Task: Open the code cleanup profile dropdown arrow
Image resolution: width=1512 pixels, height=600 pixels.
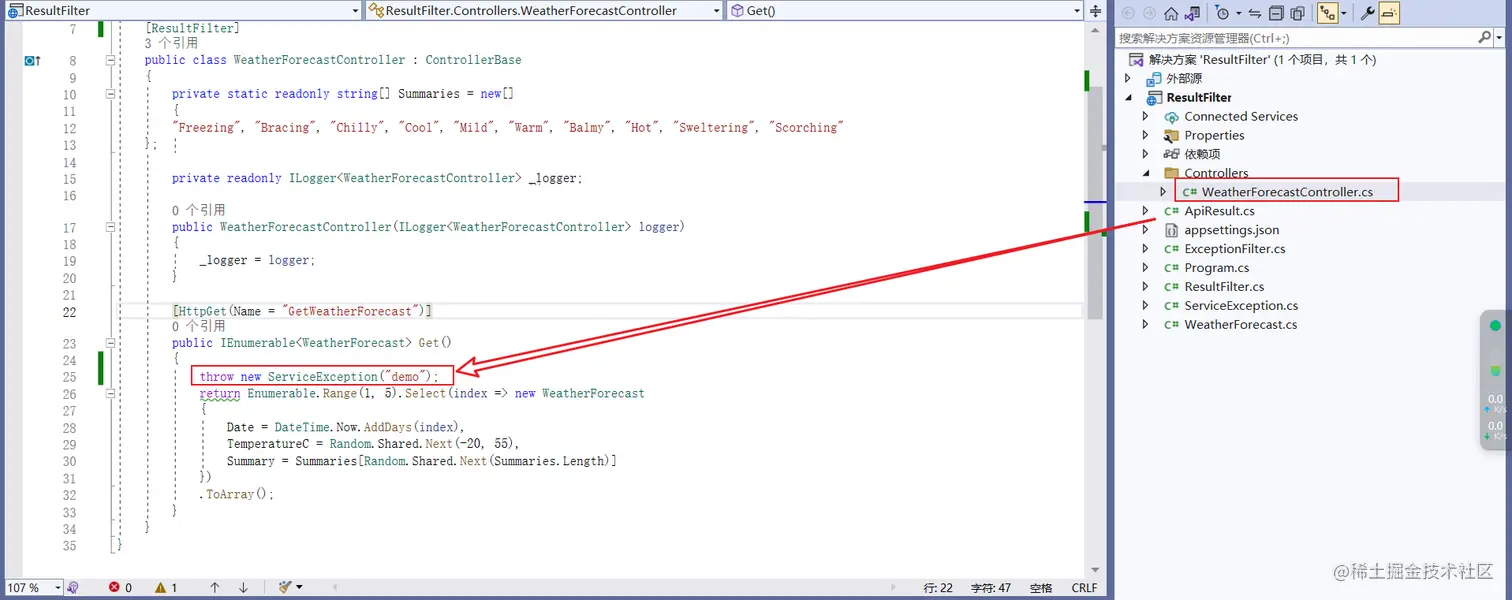Action: pyautogui.click(x=299, y=588)
